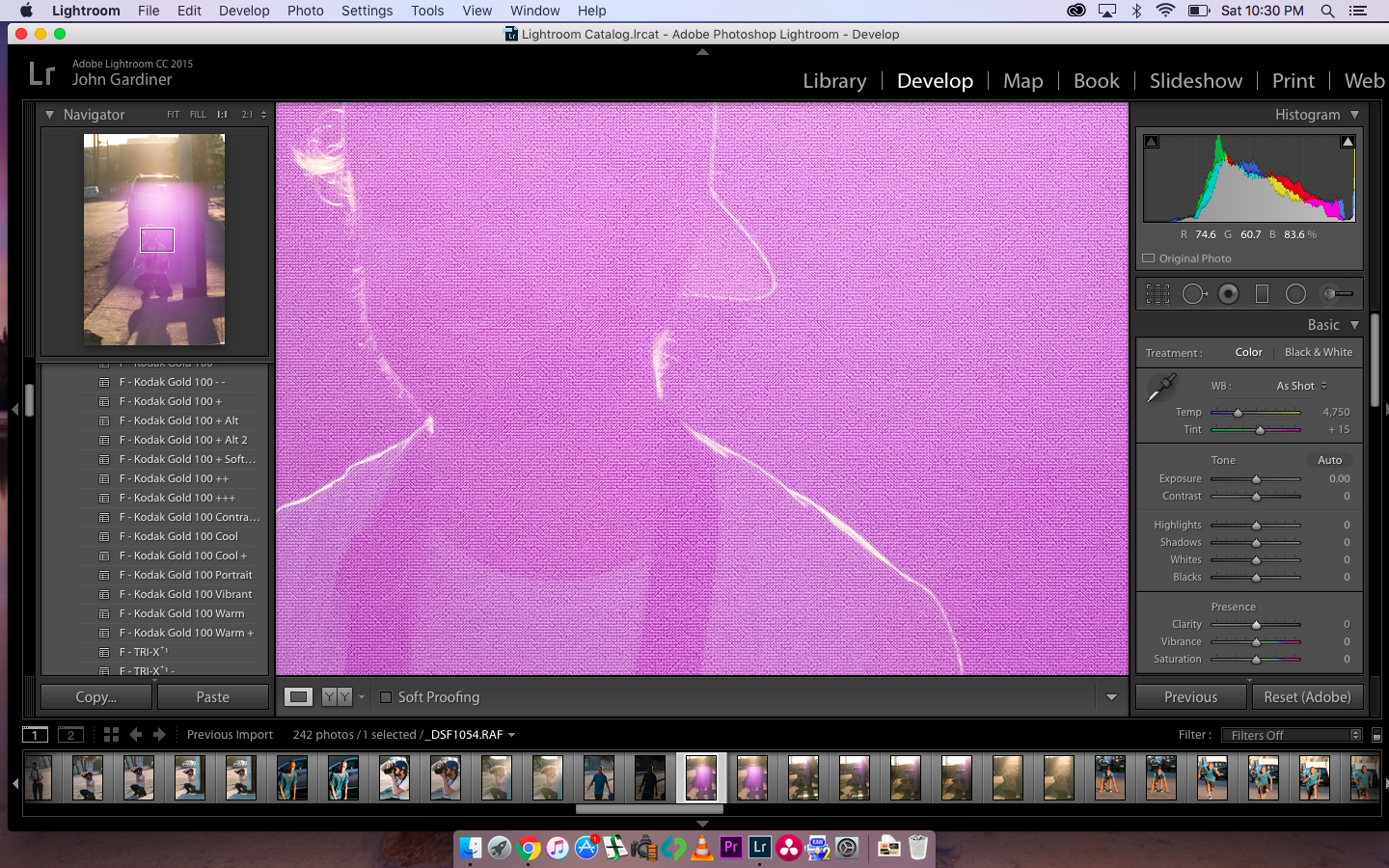The height and width of the screenshot is (868, 1389).
Task: Pick the Adjustment Brush tool
Action: point(1337,294)
